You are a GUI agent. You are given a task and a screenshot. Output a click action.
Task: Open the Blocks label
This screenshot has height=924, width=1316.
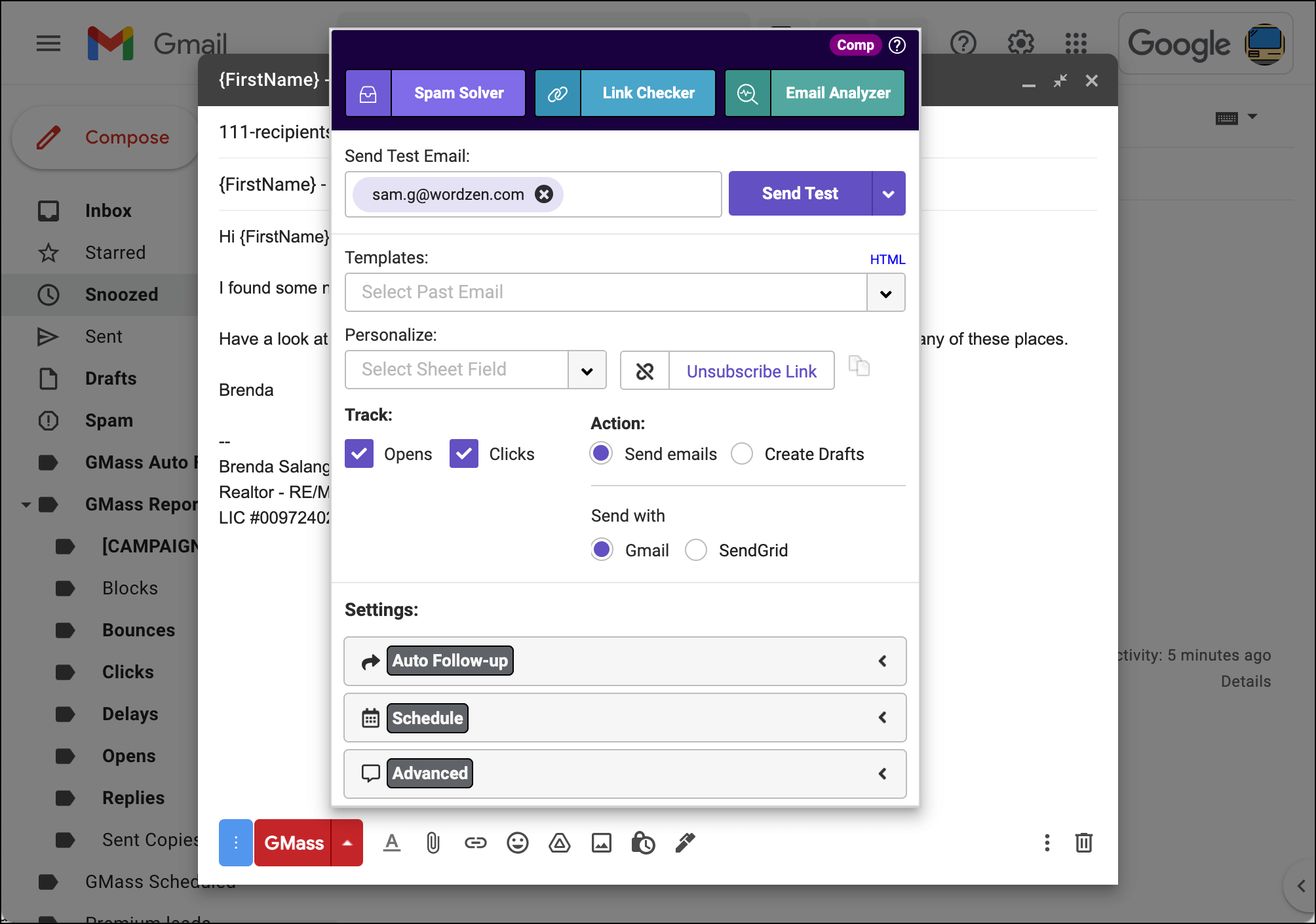tap(130, 588)
